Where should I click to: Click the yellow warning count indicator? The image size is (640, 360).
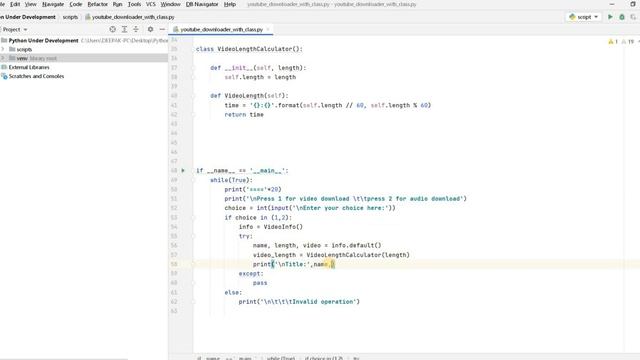[613, 42]
